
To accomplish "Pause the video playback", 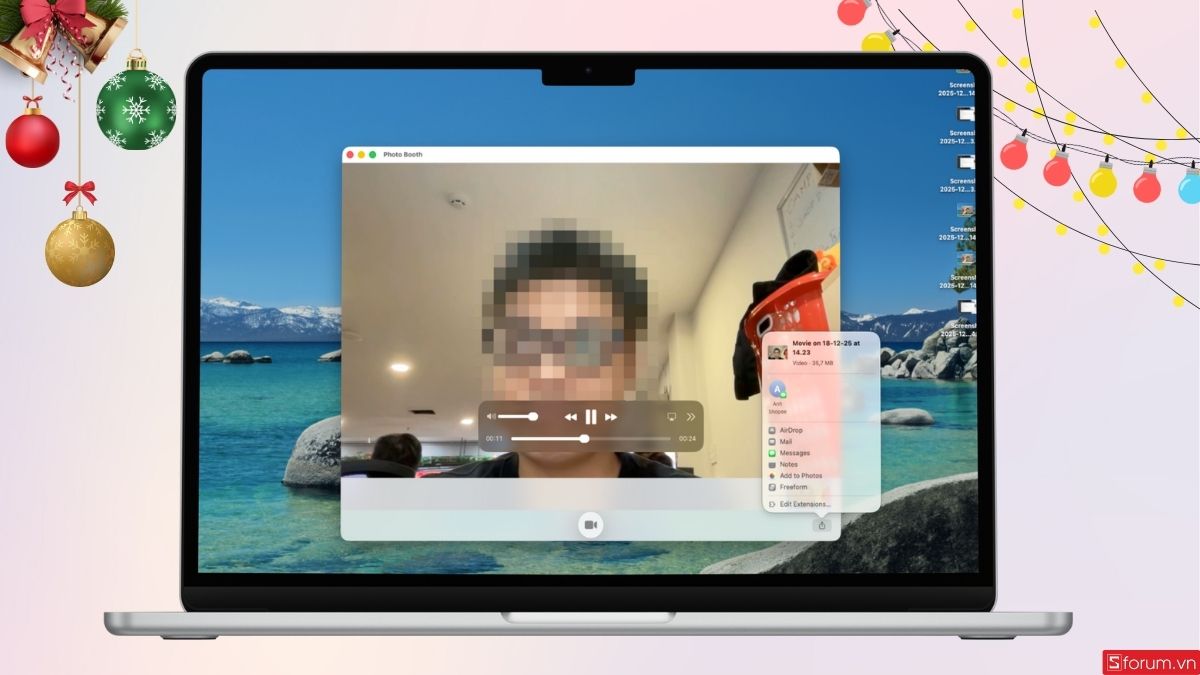I will pos(591,416).
